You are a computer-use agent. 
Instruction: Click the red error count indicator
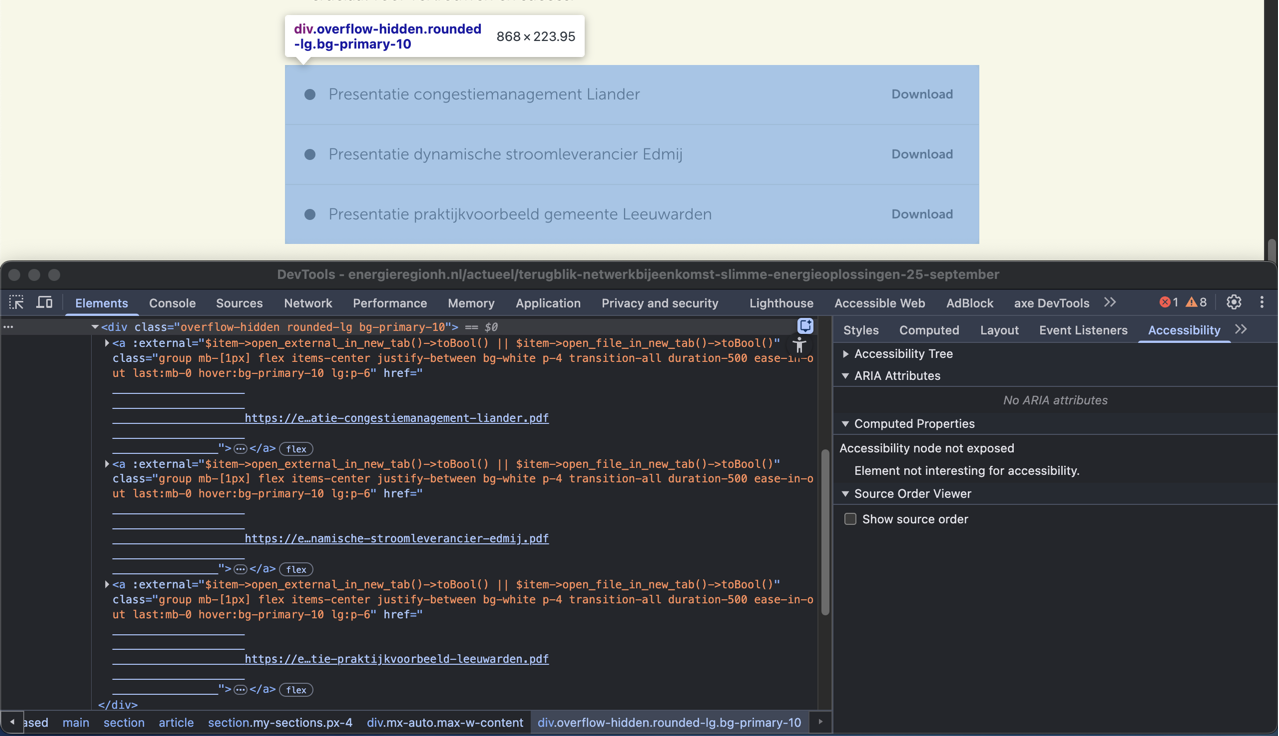coord(1168,302)
